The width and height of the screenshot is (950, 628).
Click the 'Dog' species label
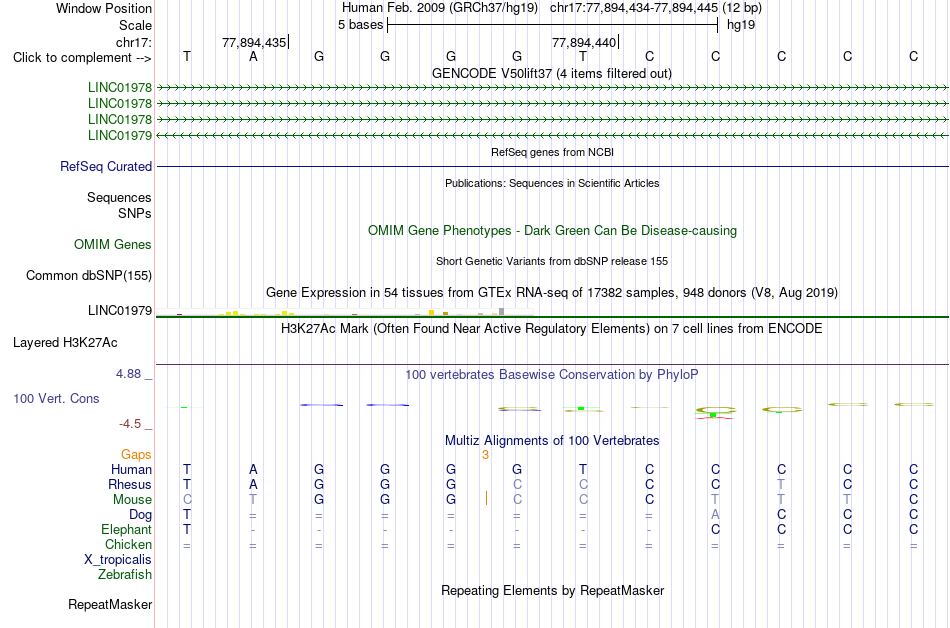[140, 515]
